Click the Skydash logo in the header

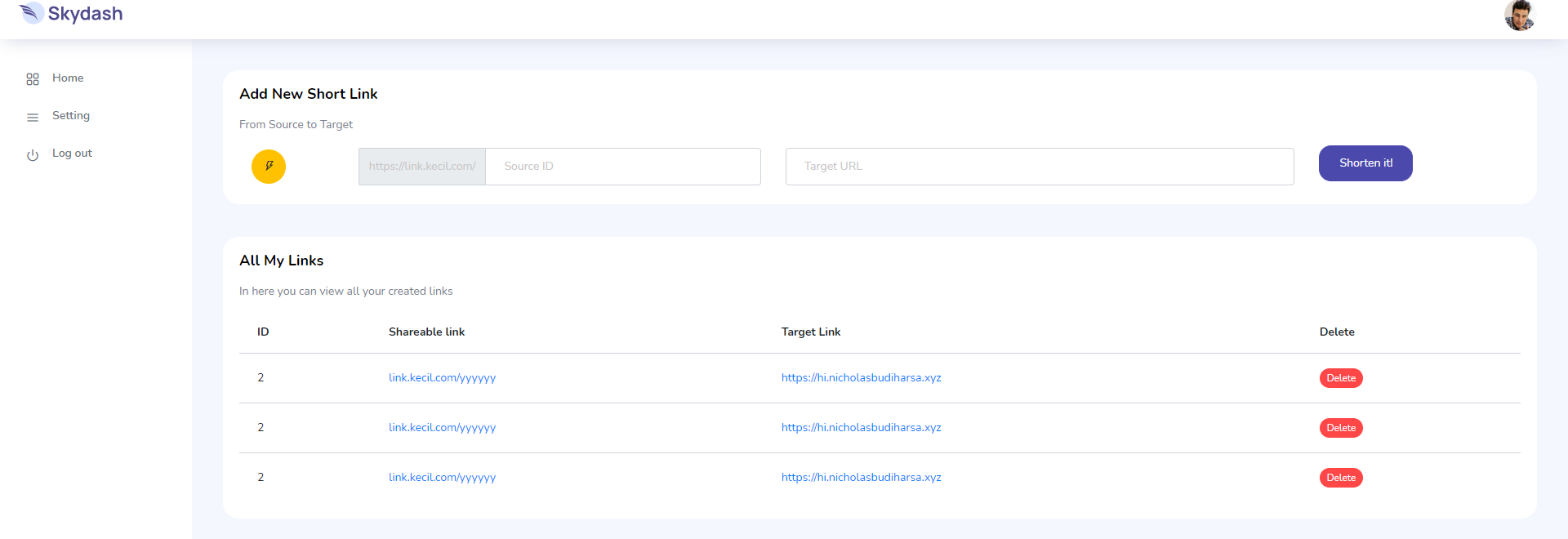click(71, 14)
